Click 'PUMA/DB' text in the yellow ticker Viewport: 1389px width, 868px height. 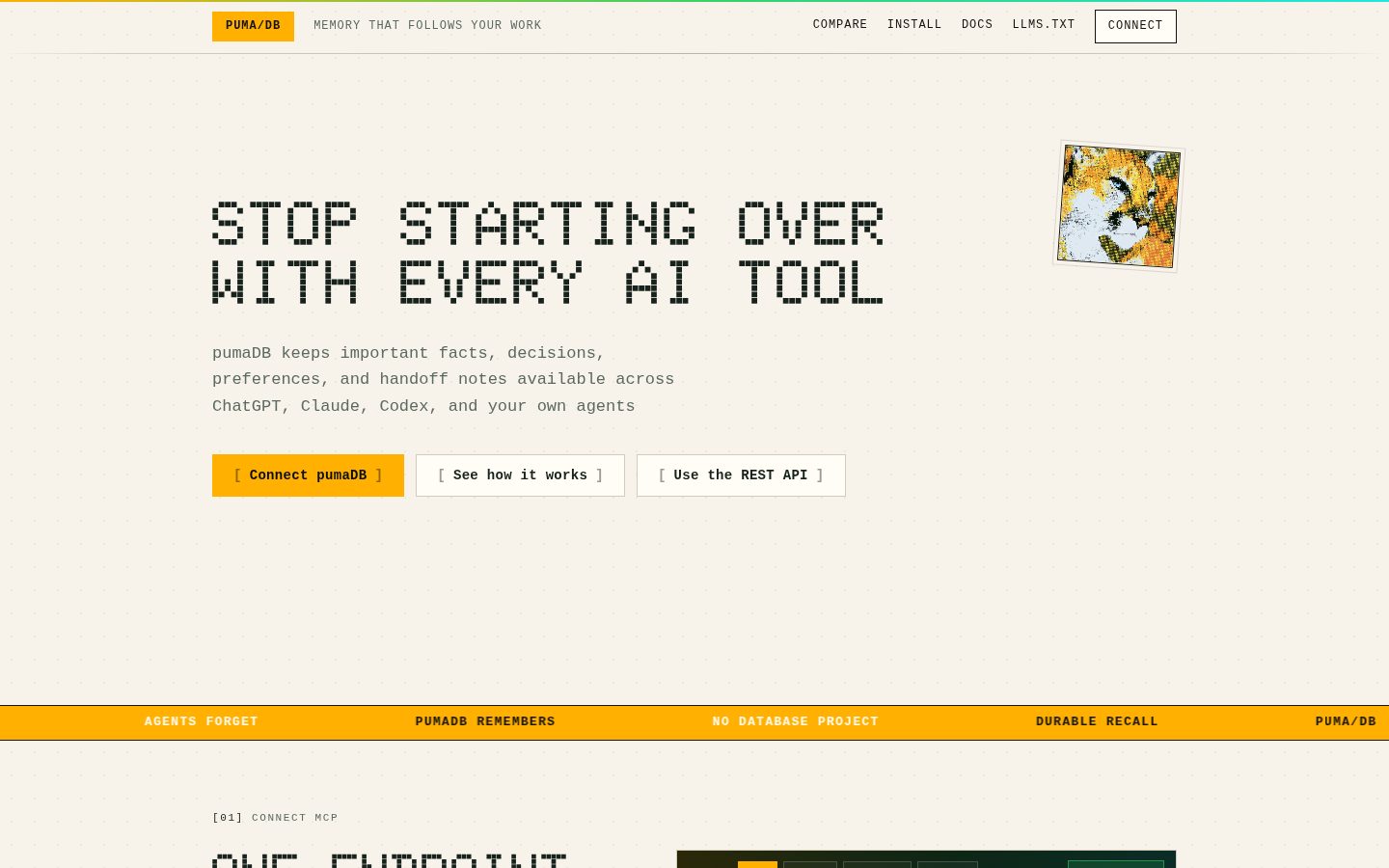point(1346,721)
